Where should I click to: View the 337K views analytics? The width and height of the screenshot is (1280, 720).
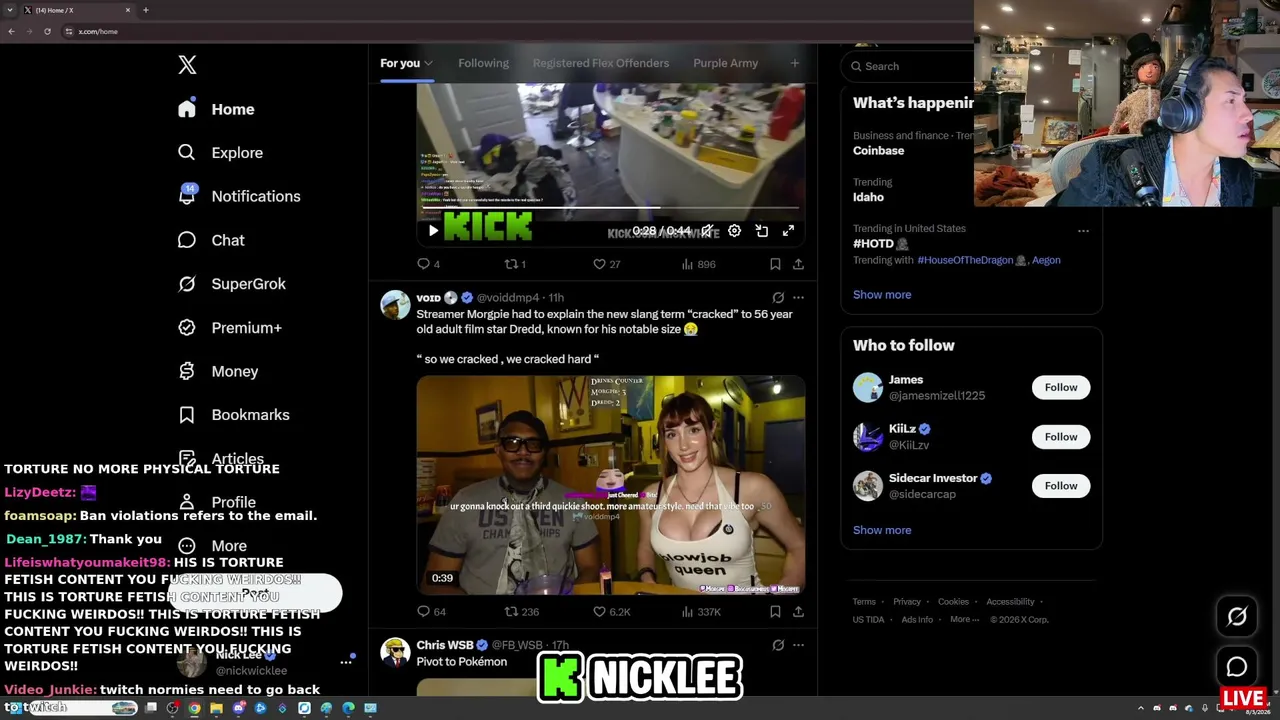point(701,611)
